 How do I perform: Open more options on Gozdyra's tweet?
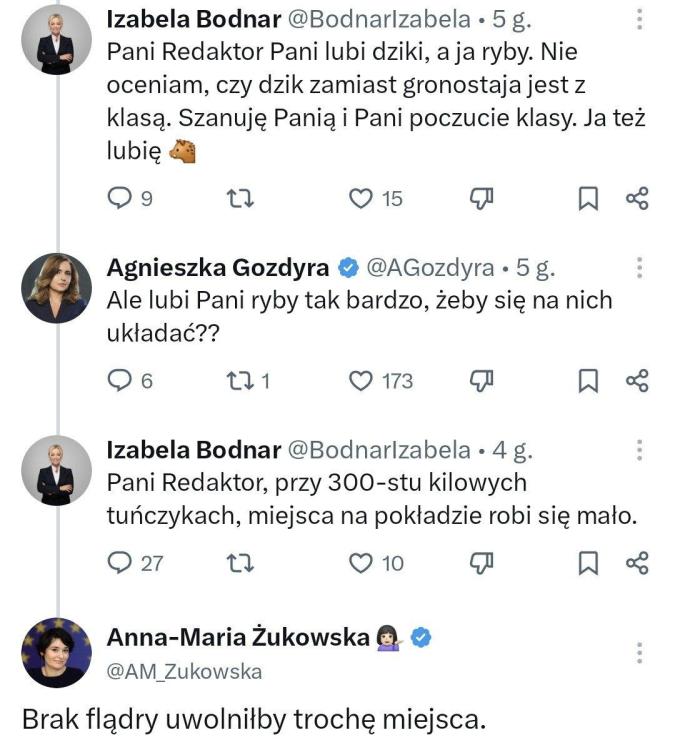coord(640,268)
